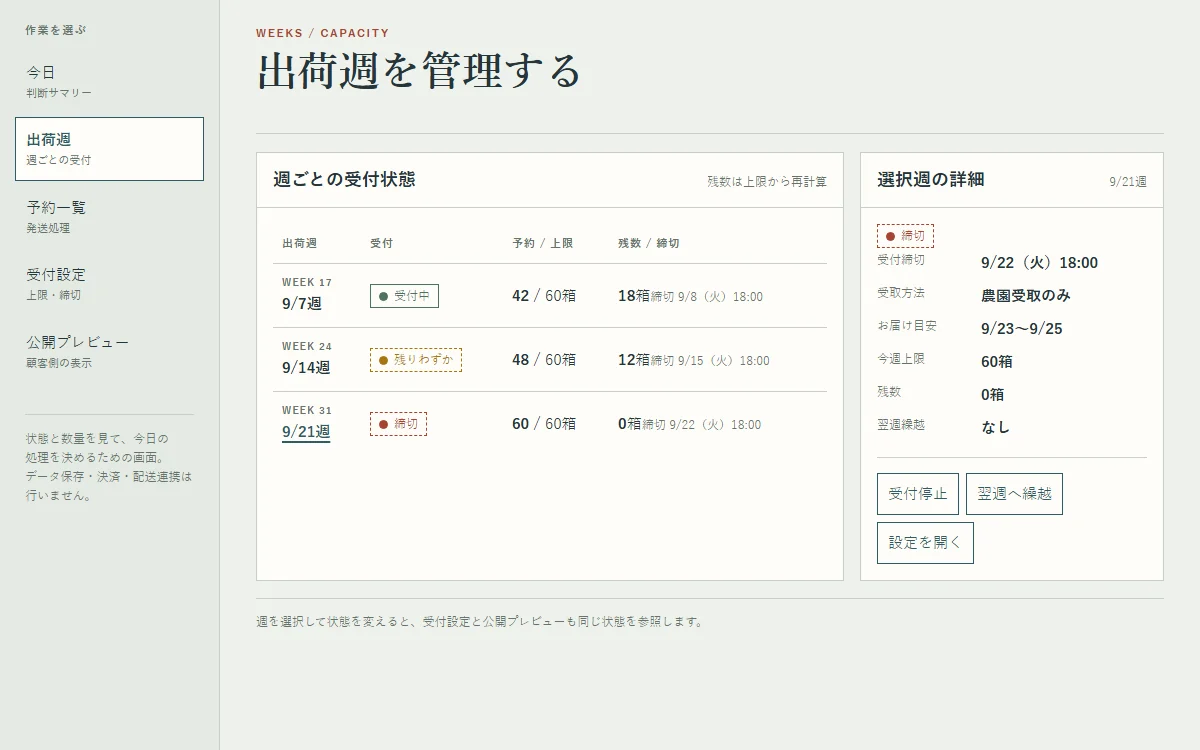The height and width of the screenshot is (750, 1200).
Task: Select the 9/21週 shipping week
Action: coord(306,432)
